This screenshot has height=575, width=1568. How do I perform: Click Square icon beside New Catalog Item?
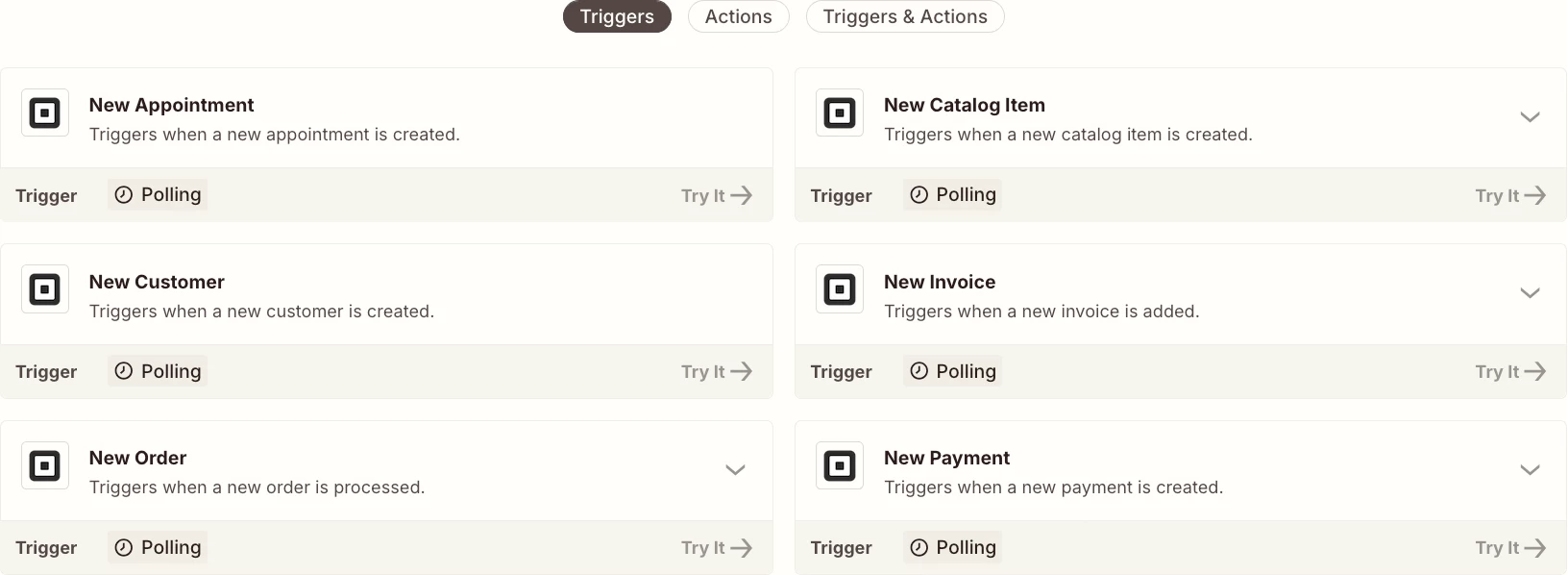[x=840, y=113]
